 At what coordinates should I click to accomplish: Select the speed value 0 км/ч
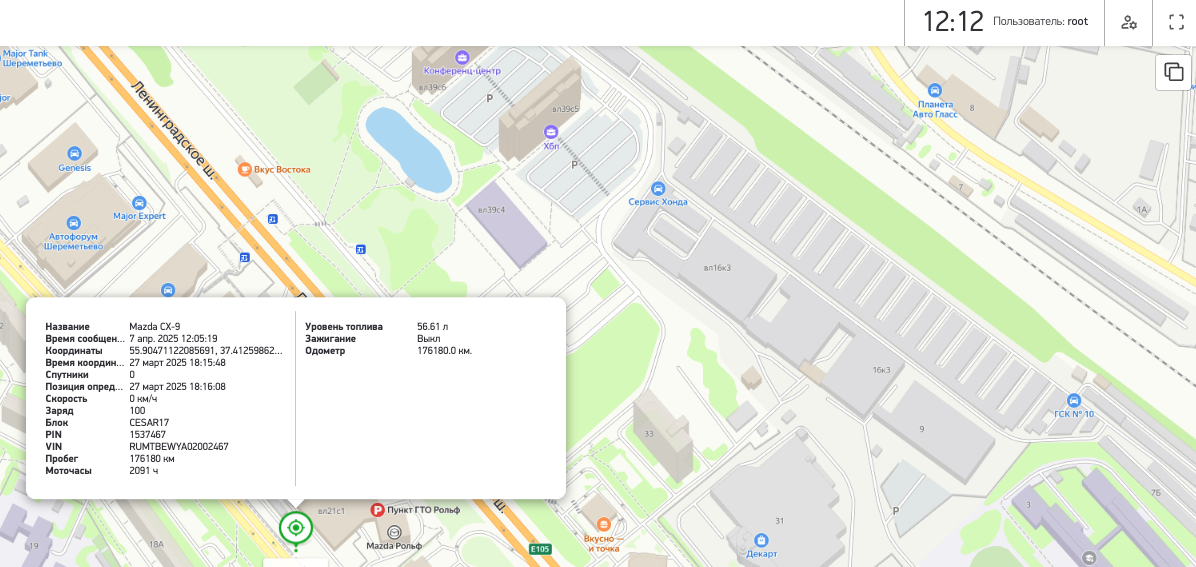[143, 398]
